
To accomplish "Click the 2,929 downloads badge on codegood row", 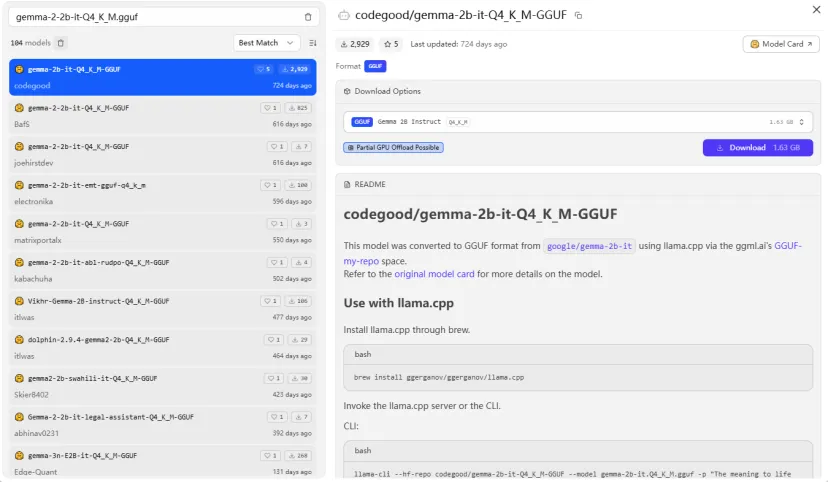I will click(295, 69).
